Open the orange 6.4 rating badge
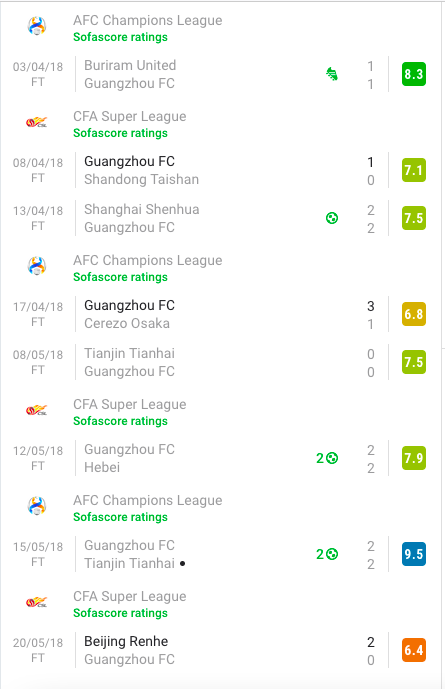 tap(414, 650)
